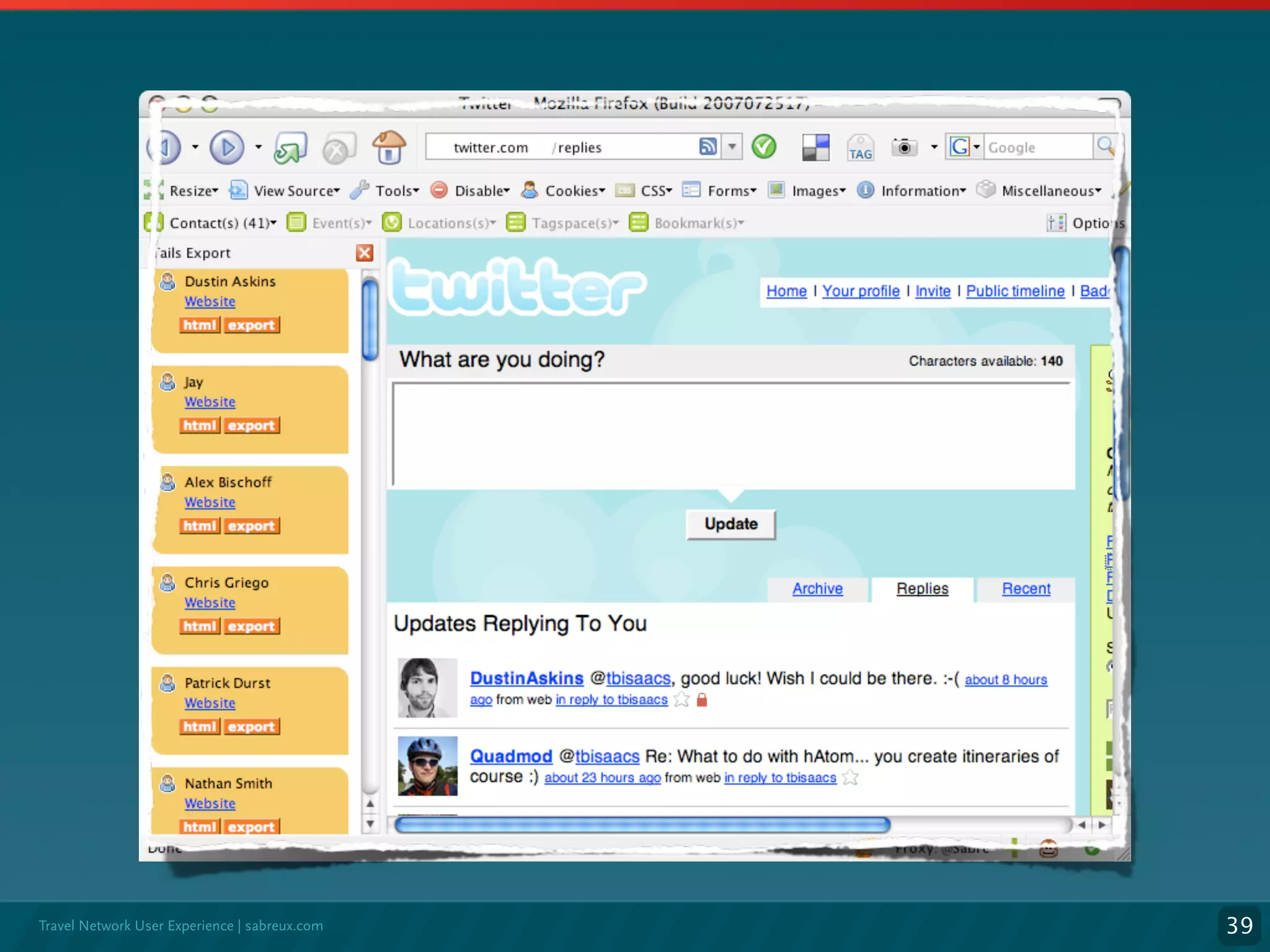Click the horizontal page scrollbar thumb
The width and height of the screenshot is (1270, 952).
(642, 824)
